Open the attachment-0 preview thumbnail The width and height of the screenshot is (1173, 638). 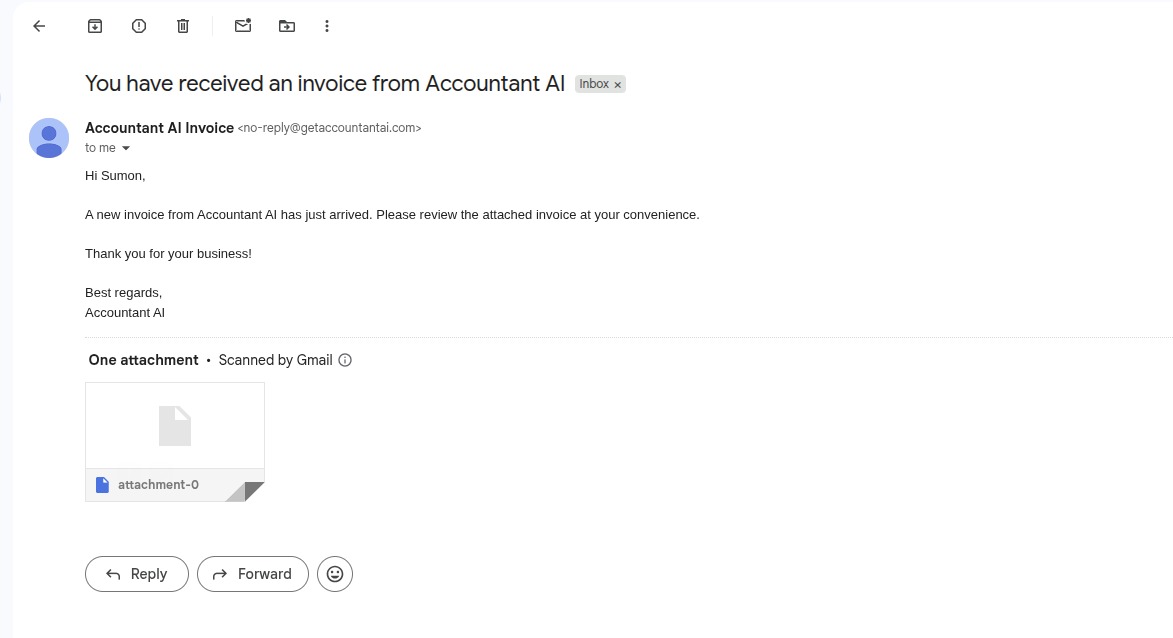[175, 426]
